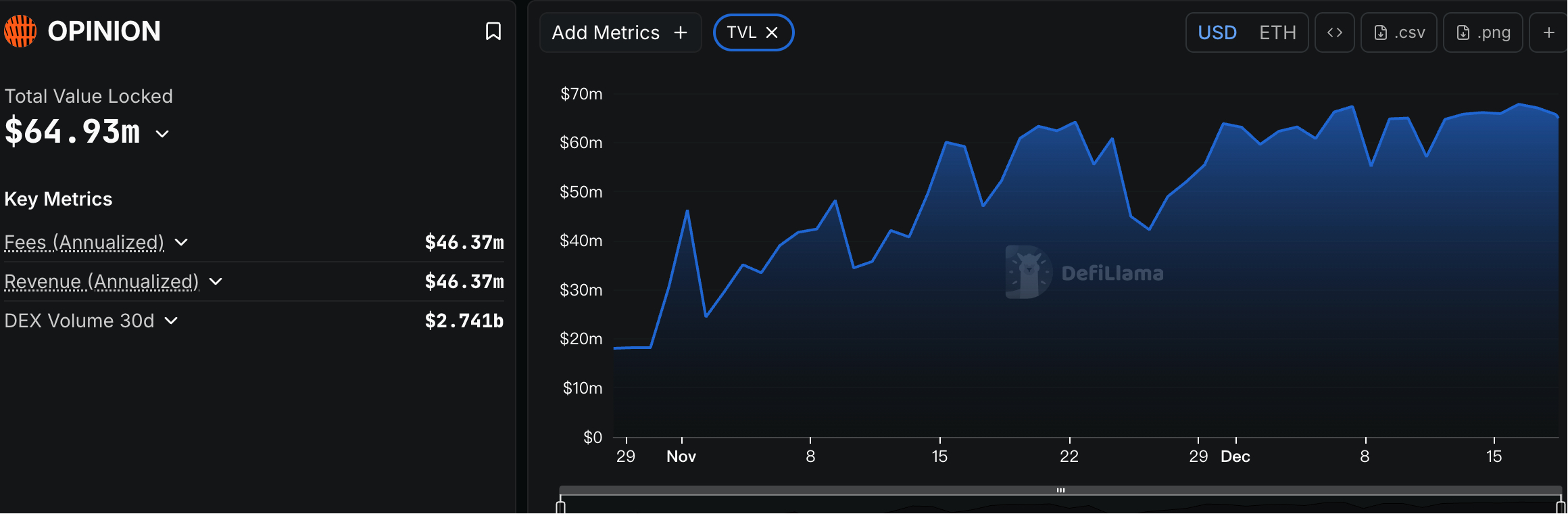Screen dimensions: 1568x514
Task: Download chart as .png image
Action: click(1483, 32)
